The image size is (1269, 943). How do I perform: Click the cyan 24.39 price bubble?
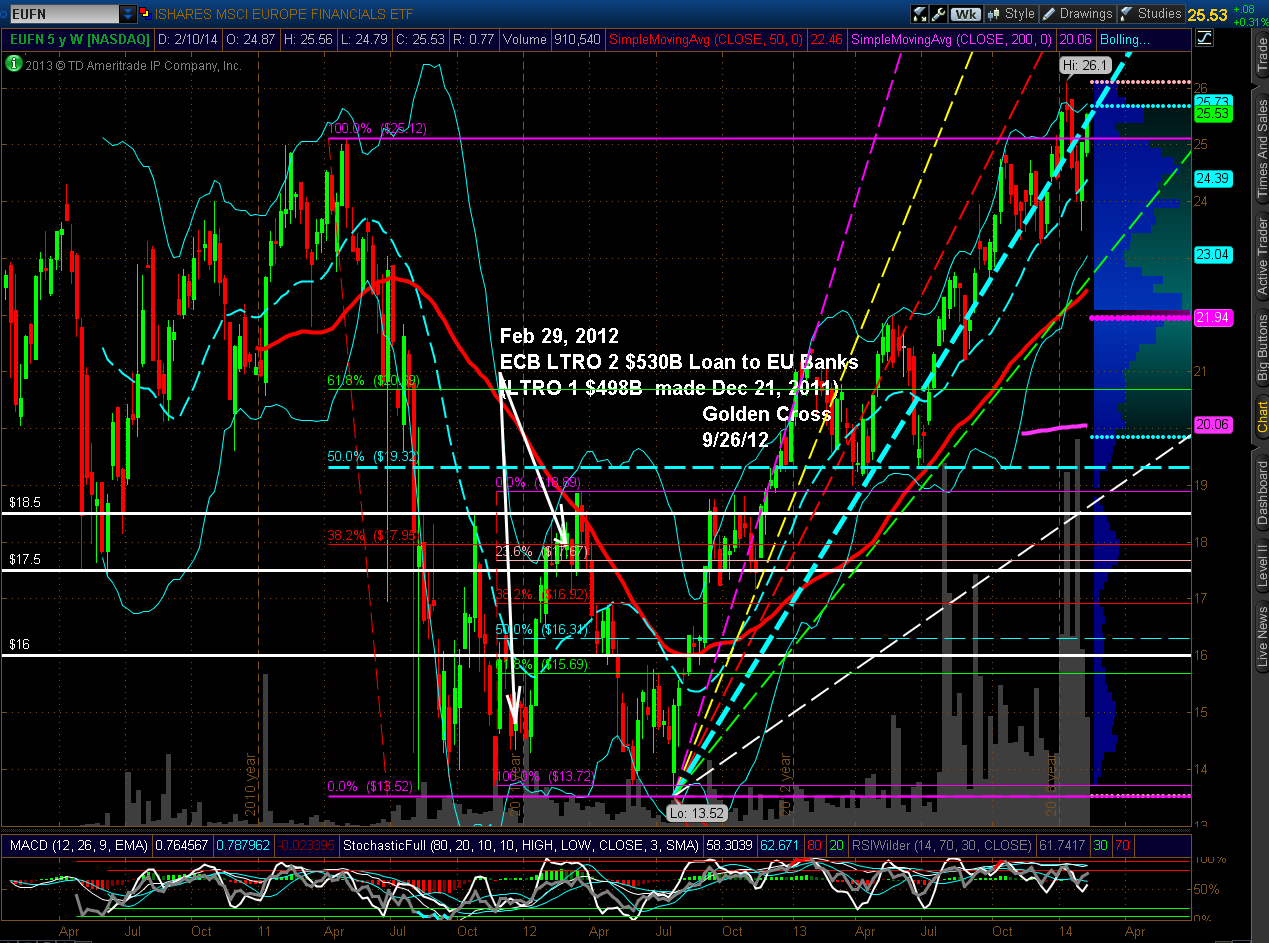1212,178
